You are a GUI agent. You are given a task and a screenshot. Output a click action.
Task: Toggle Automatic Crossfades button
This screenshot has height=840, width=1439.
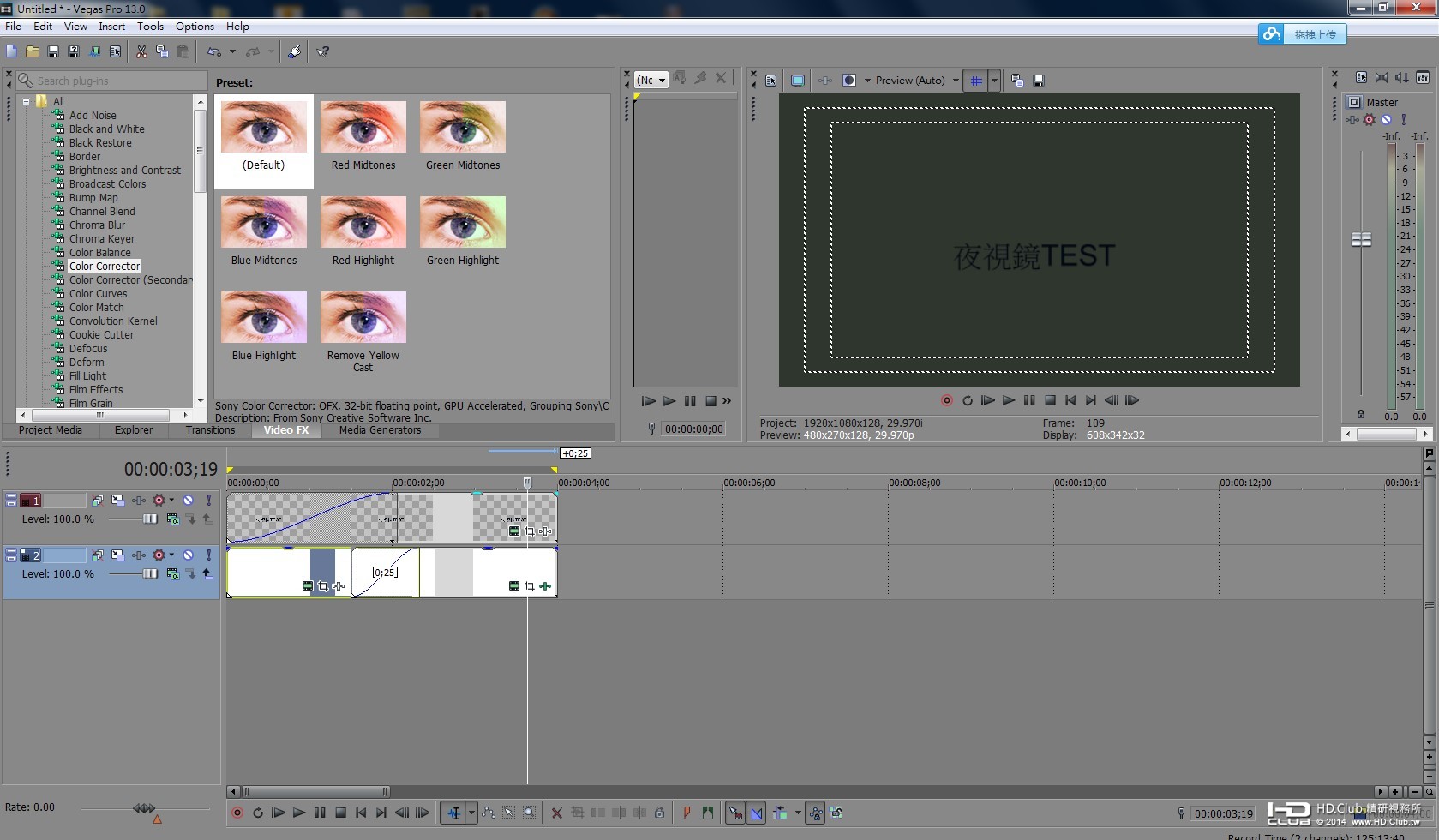coord(756,813)
